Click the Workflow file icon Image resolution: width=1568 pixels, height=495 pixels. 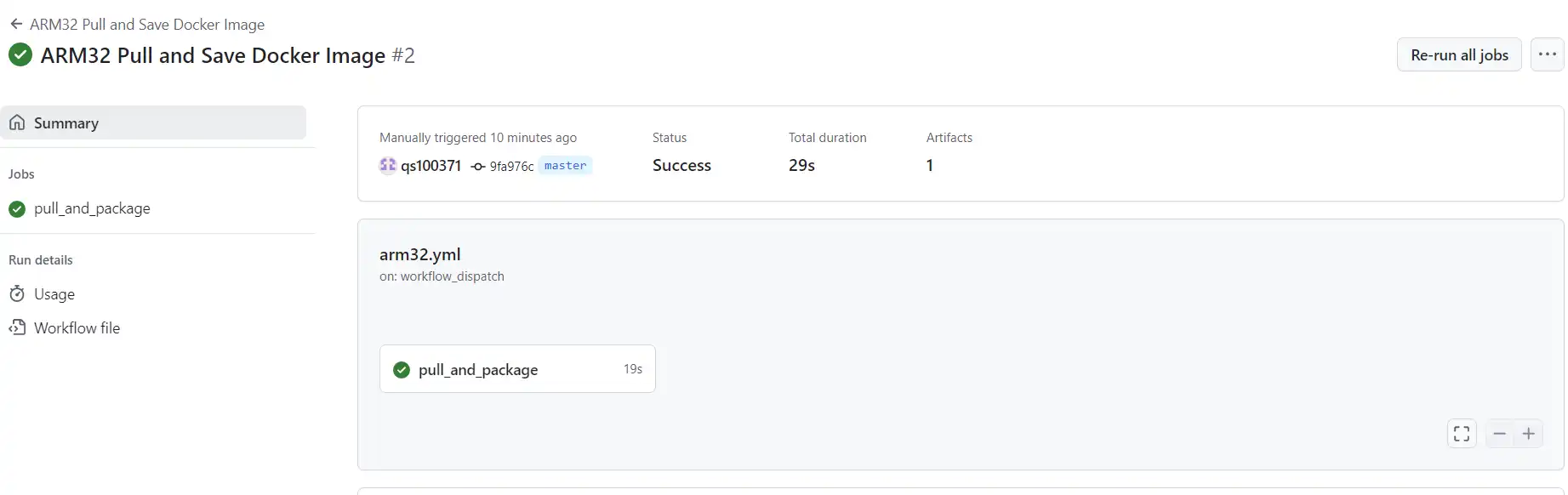17,327
